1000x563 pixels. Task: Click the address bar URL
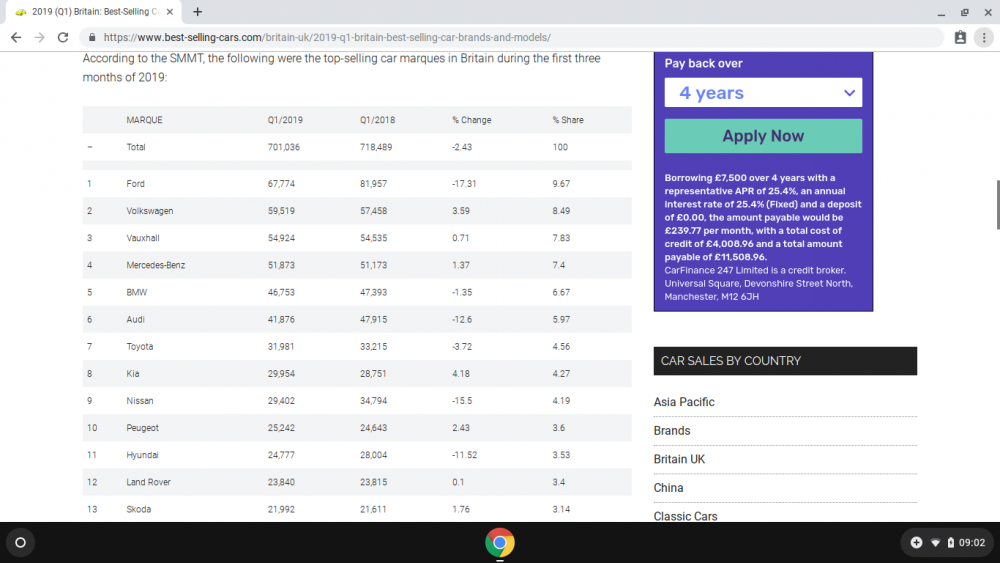point(327,38)
